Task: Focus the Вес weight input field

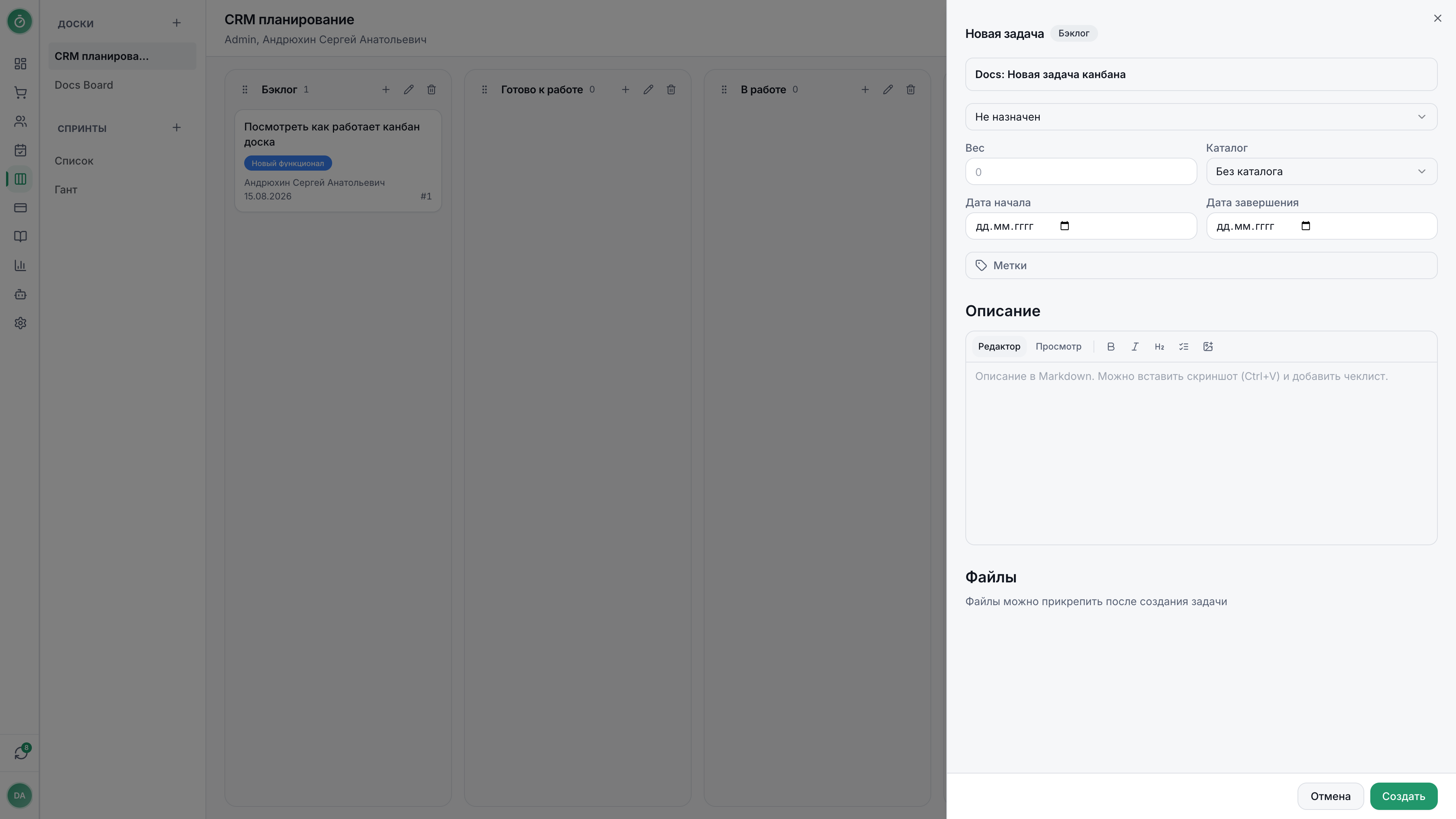Action: click(x=1081, y=172)
